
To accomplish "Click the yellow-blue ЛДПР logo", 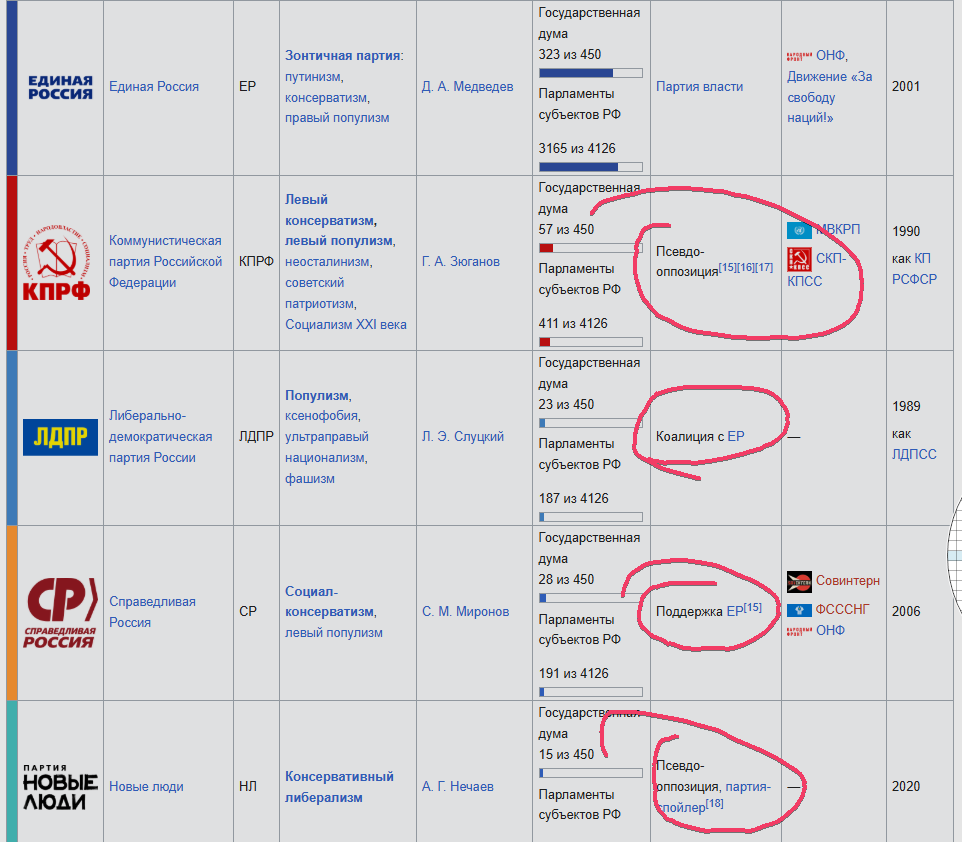I will pos(60,437).
